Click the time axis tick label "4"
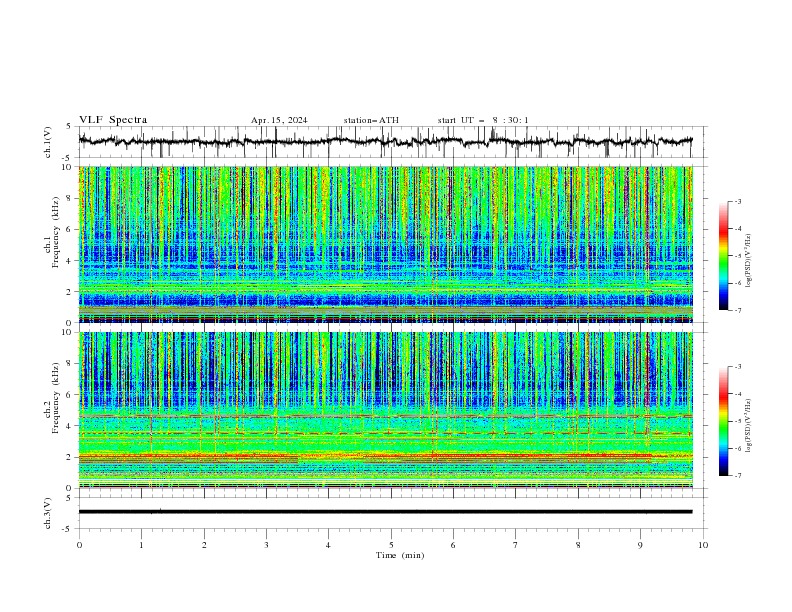 tap(328, 545)
